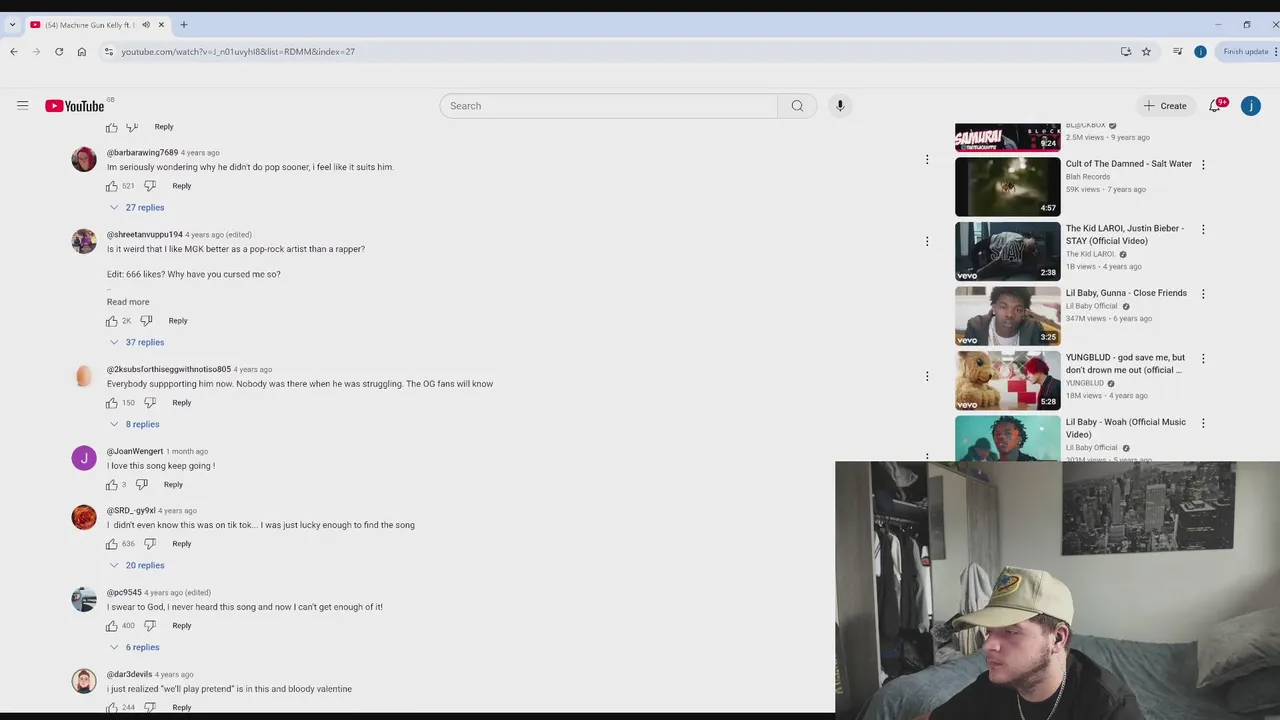Open options for Lil Baby Close Friends video
Image resolution: width=1280 pixels, height=720 pixels.
click(x=1203, y=294)
